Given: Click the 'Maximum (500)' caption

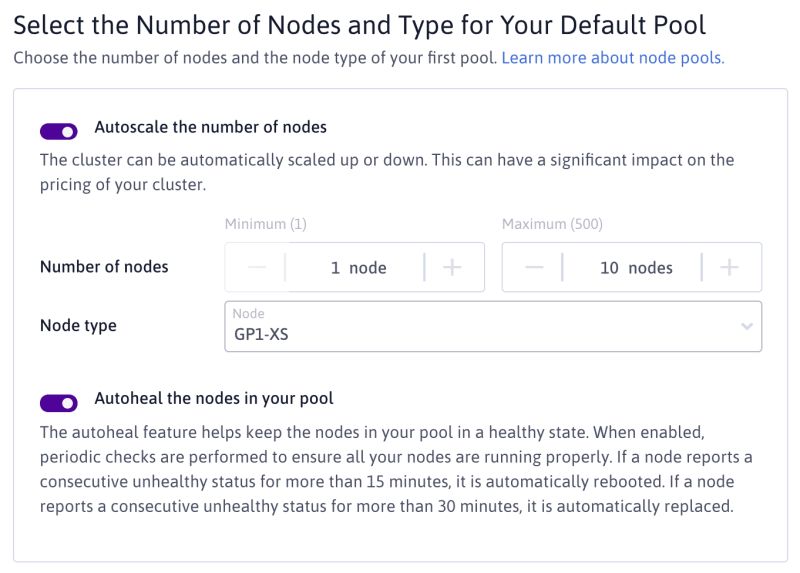Looking at the screenshot, I should point(552,224).
